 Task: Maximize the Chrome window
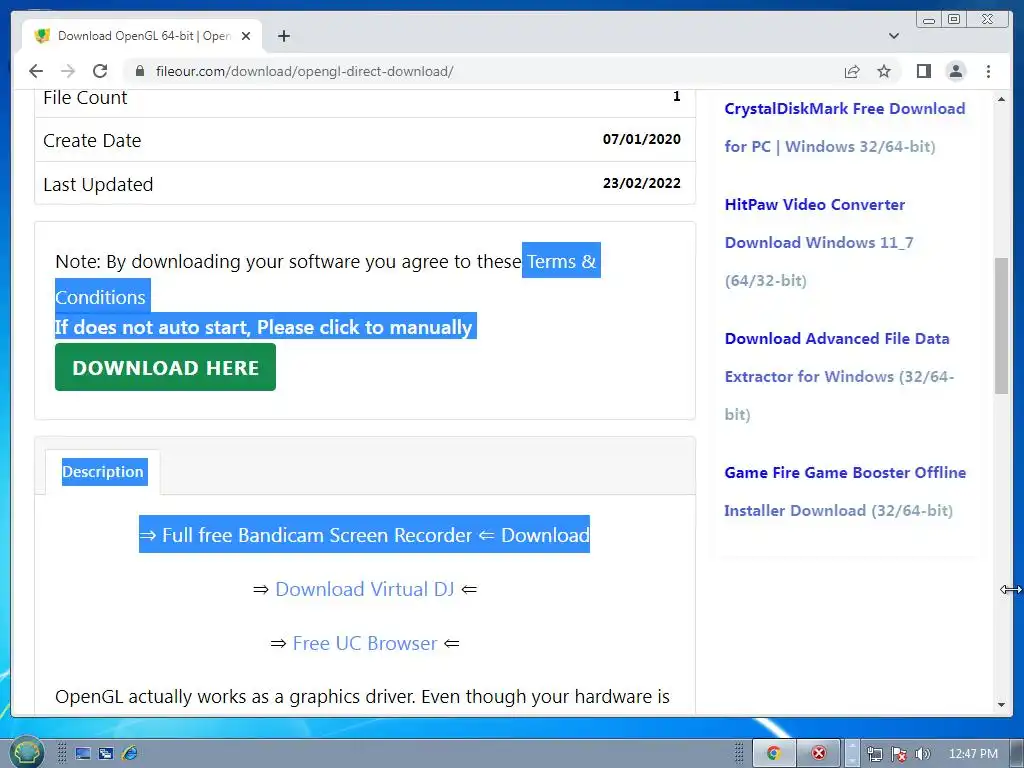click(953, 20)
